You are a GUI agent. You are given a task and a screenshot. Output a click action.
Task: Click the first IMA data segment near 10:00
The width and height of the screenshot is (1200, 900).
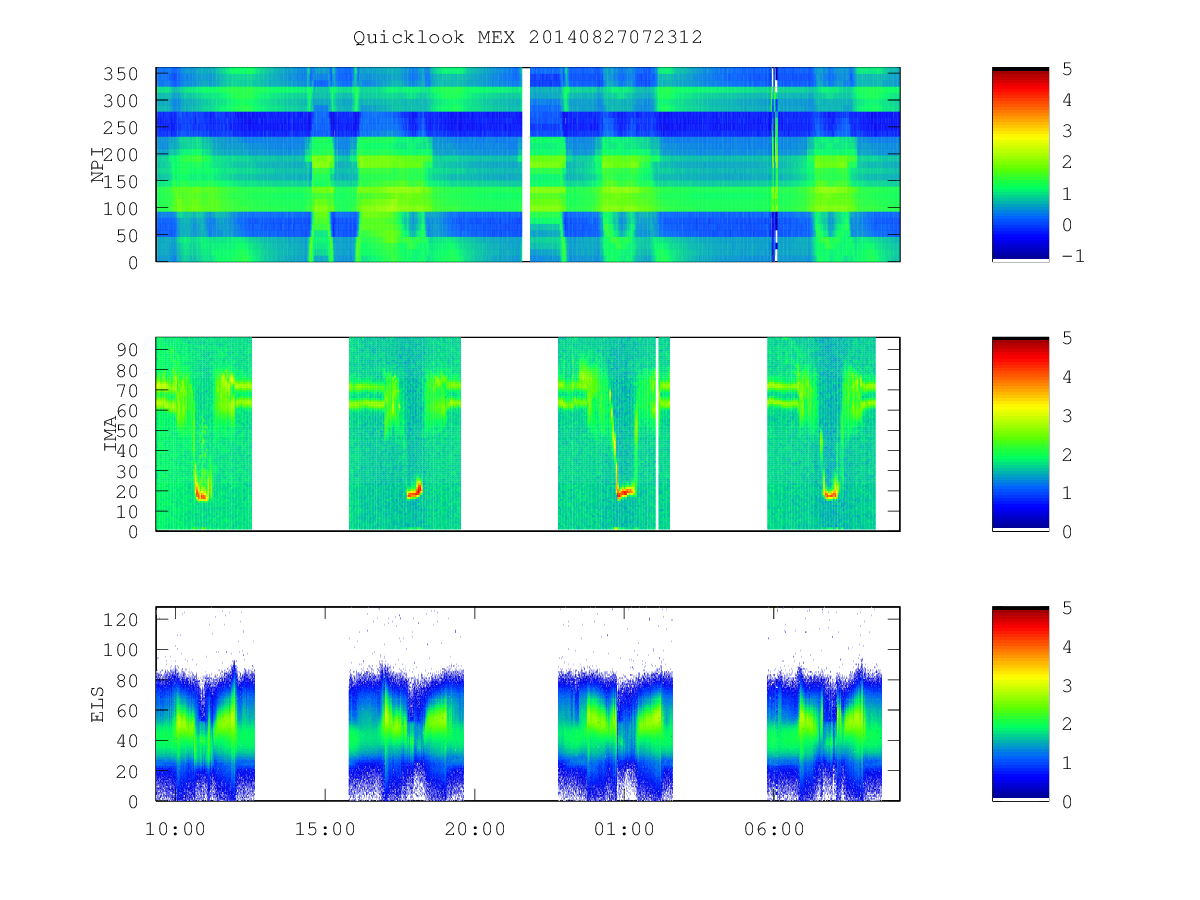(x=204, y=433)
